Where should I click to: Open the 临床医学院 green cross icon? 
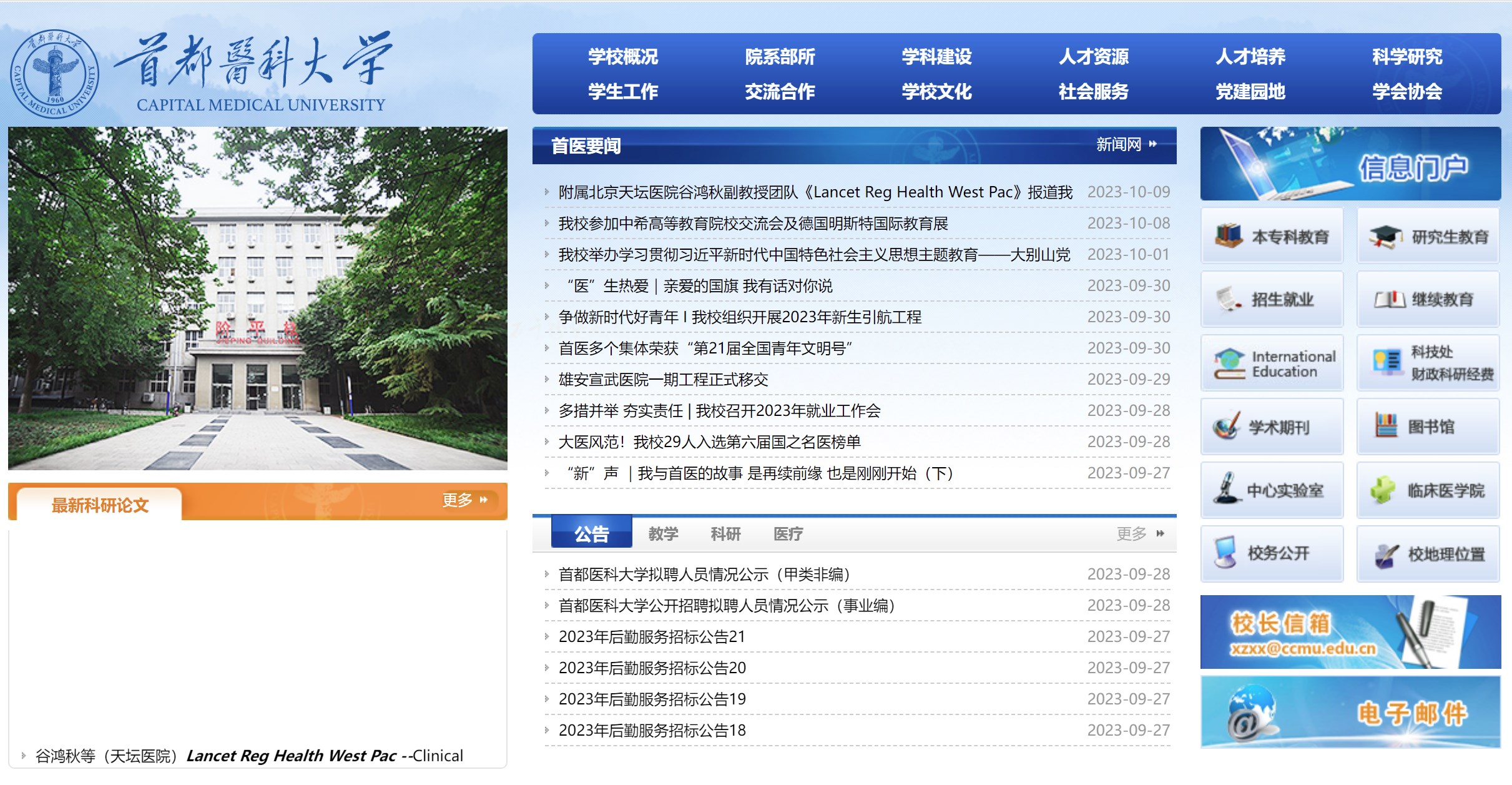click(1383, 490)
